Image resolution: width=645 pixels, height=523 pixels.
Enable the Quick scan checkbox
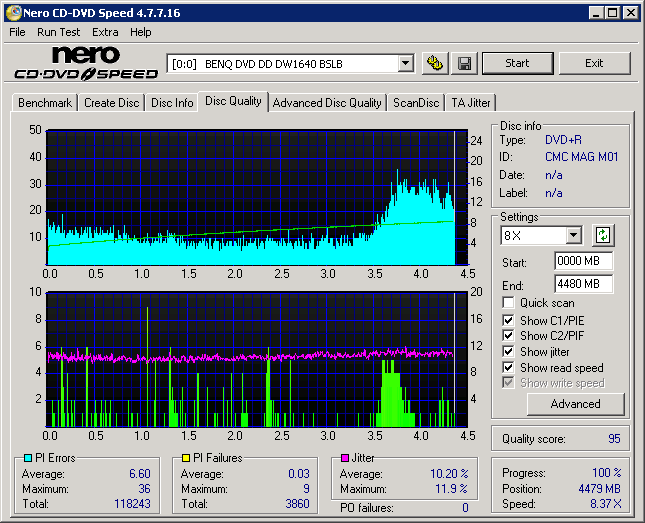click(x=509, y=303)
